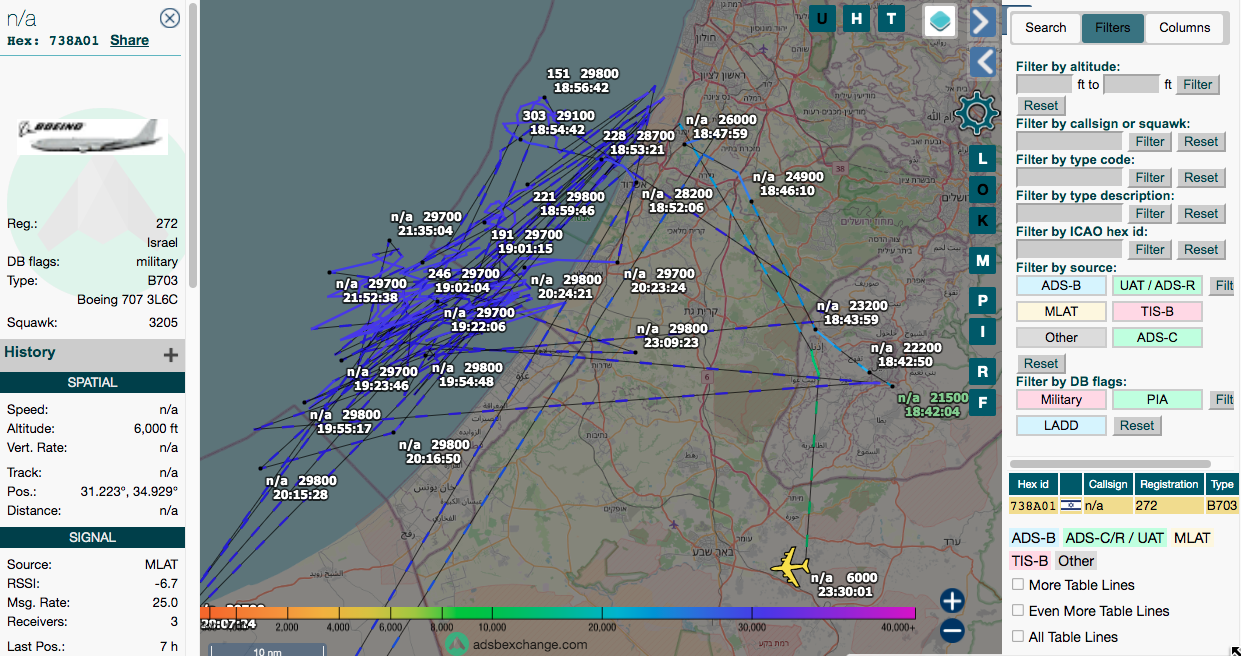This screenshot has width=1241, height=656.
Task: Click the T map button
Action: point(890,18)
